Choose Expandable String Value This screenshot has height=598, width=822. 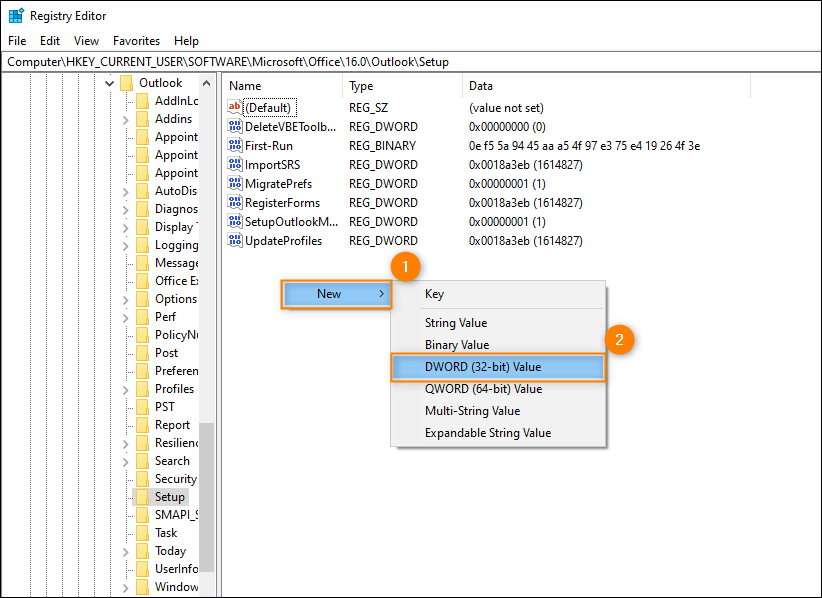coord(498,433)
